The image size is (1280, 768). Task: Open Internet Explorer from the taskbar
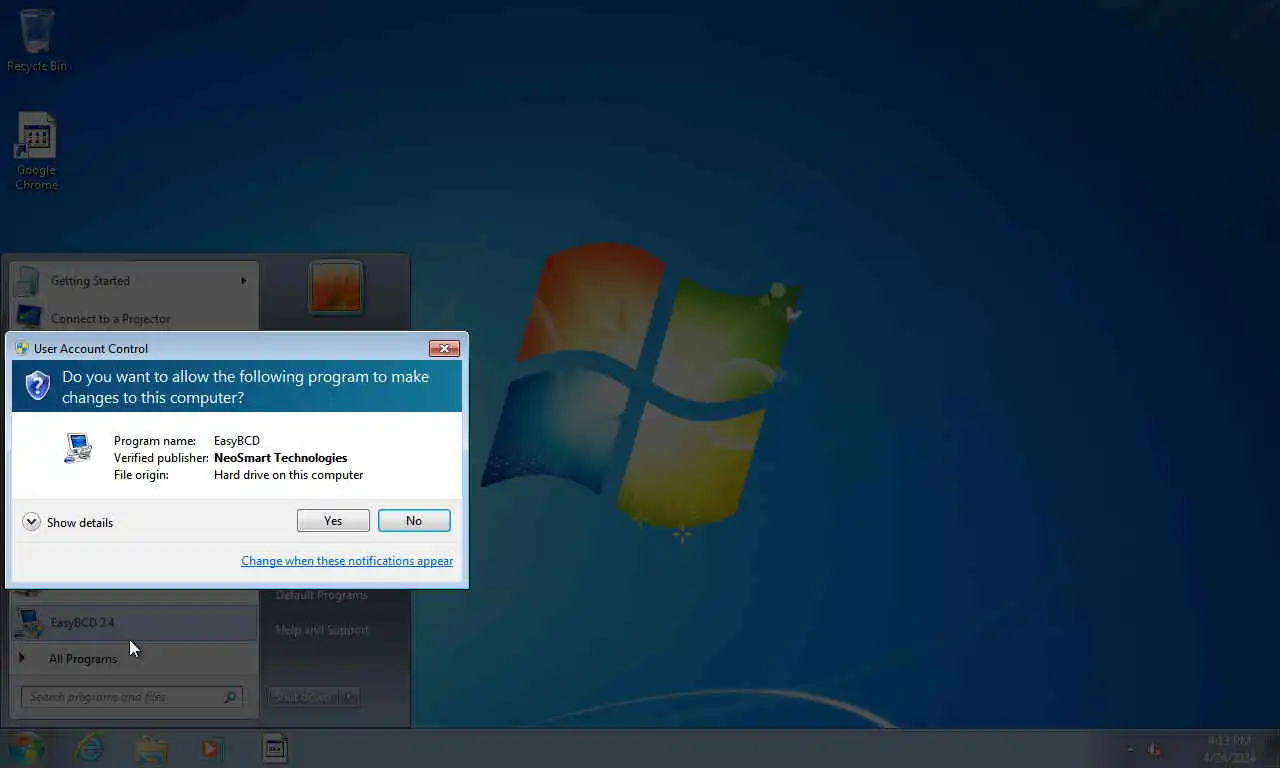click(x=90, y=748)
